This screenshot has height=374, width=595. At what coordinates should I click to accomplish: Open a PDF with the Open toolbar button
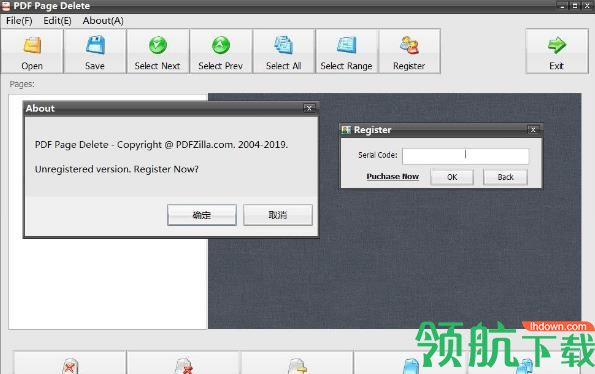(x=32, y=51)
